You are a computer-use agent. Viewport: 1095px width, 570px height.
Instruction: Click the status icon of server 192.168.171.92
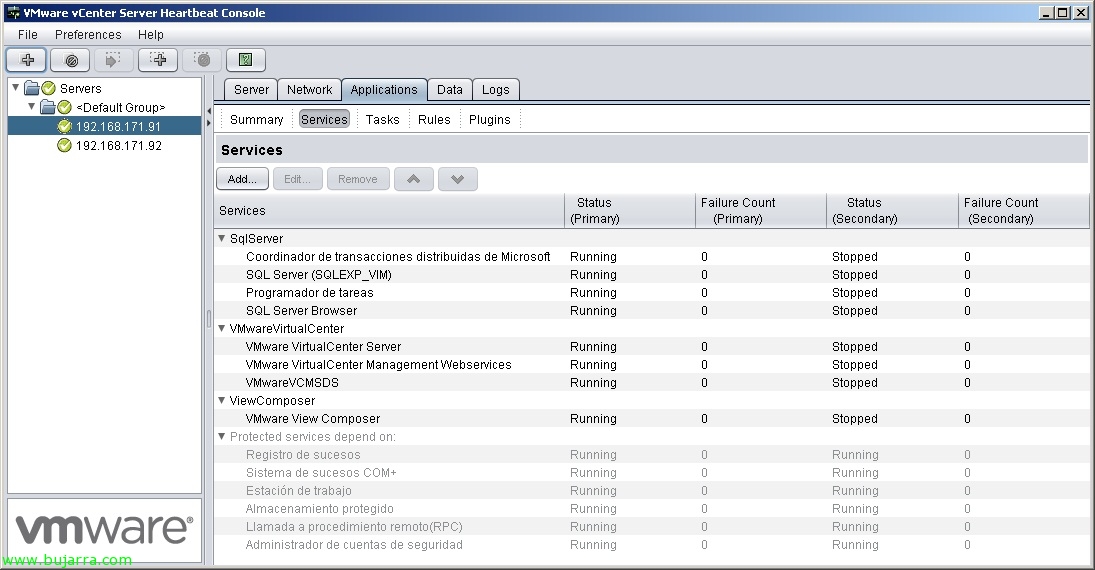click(x=65, y=146)
